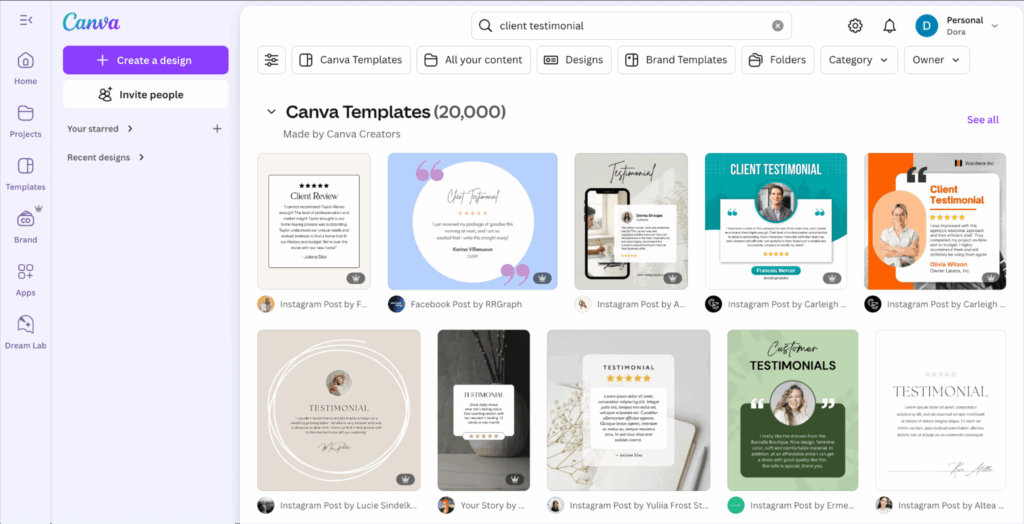Collapse the Canva Templates section
The height and width of the screenshot is (524, 1024).
tap(270, 112)
